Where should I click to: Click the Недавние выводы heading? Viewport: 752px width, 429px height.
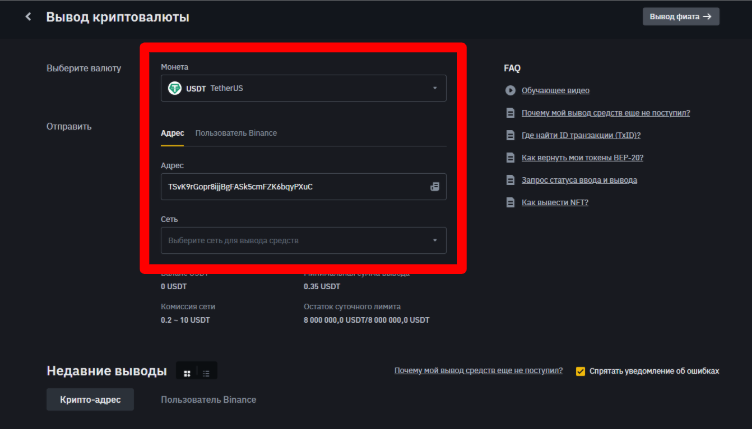(106, 371)
